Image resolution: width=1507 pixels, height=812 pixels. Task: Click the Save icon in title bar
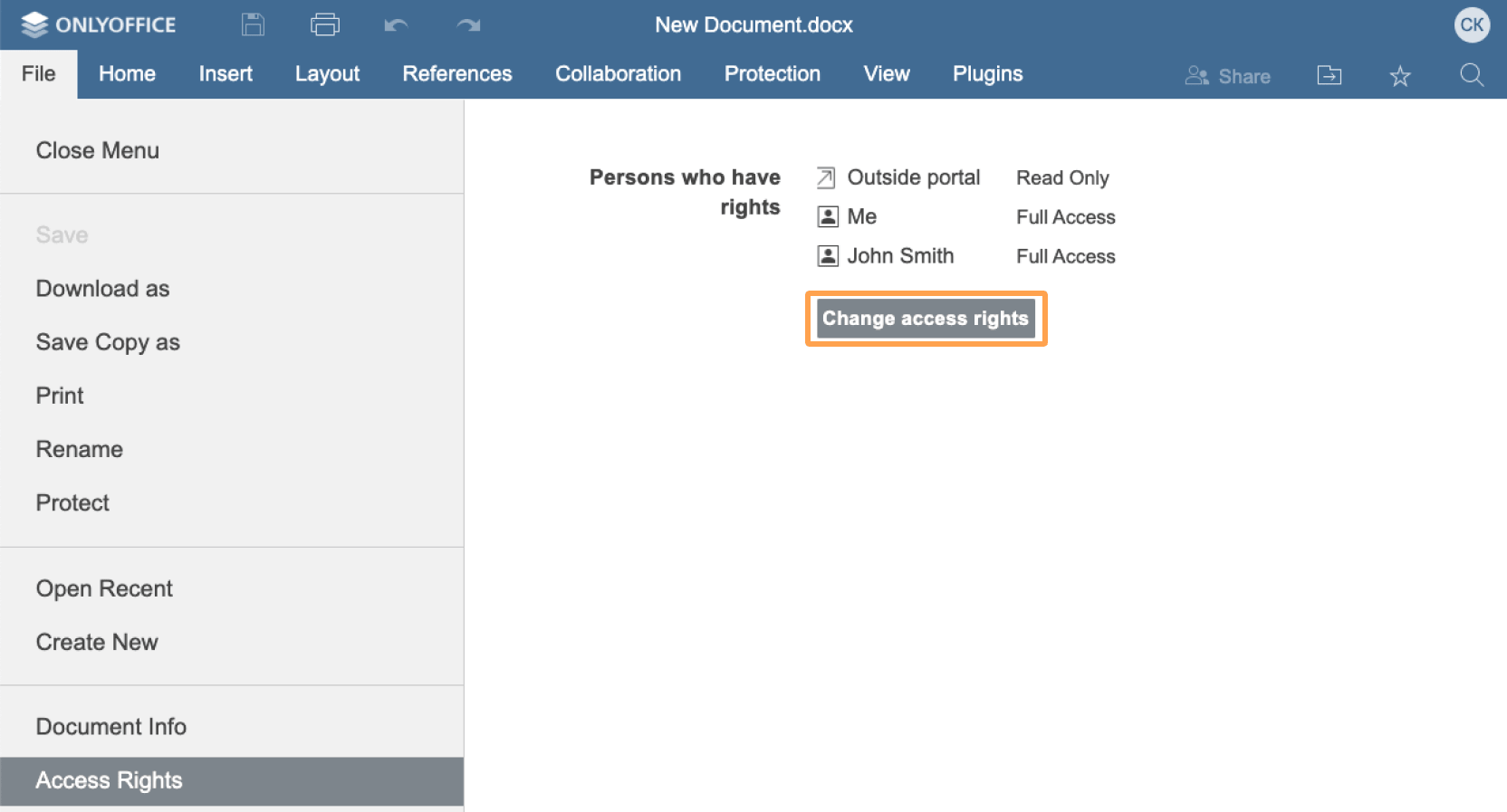(253, 24)
